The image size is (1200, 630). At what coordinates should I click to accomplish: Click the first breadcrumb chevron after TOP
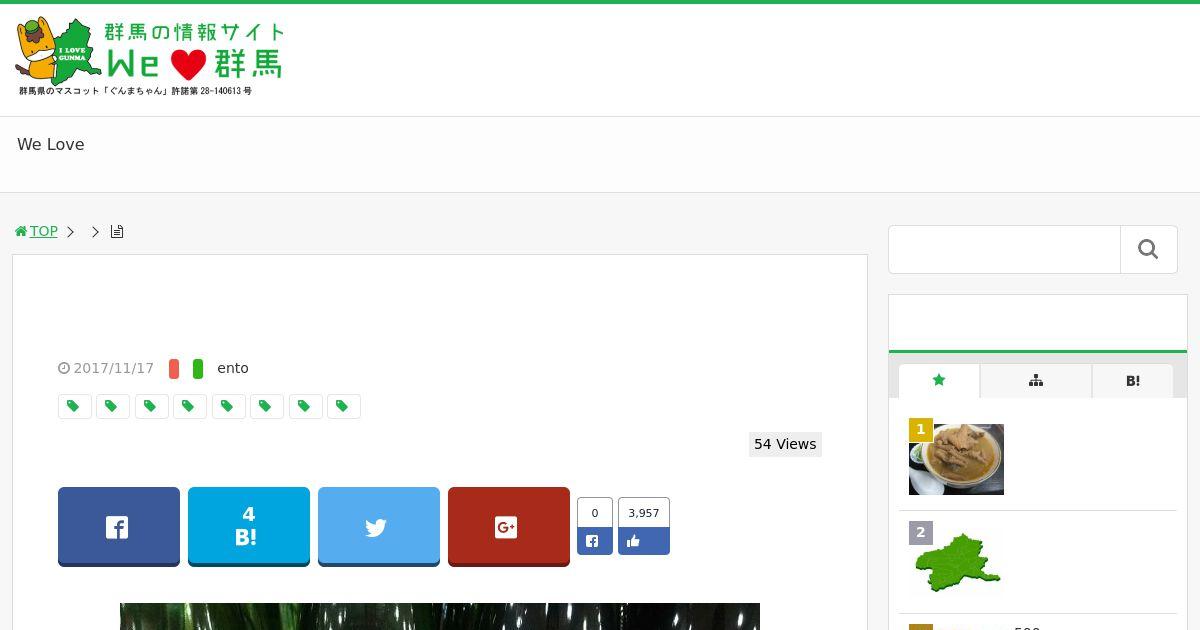[71, 232]
